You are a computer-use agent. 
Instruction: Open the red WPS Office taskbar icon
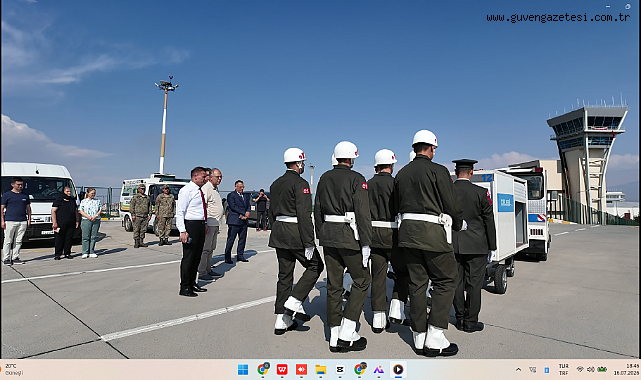point(282,370)
